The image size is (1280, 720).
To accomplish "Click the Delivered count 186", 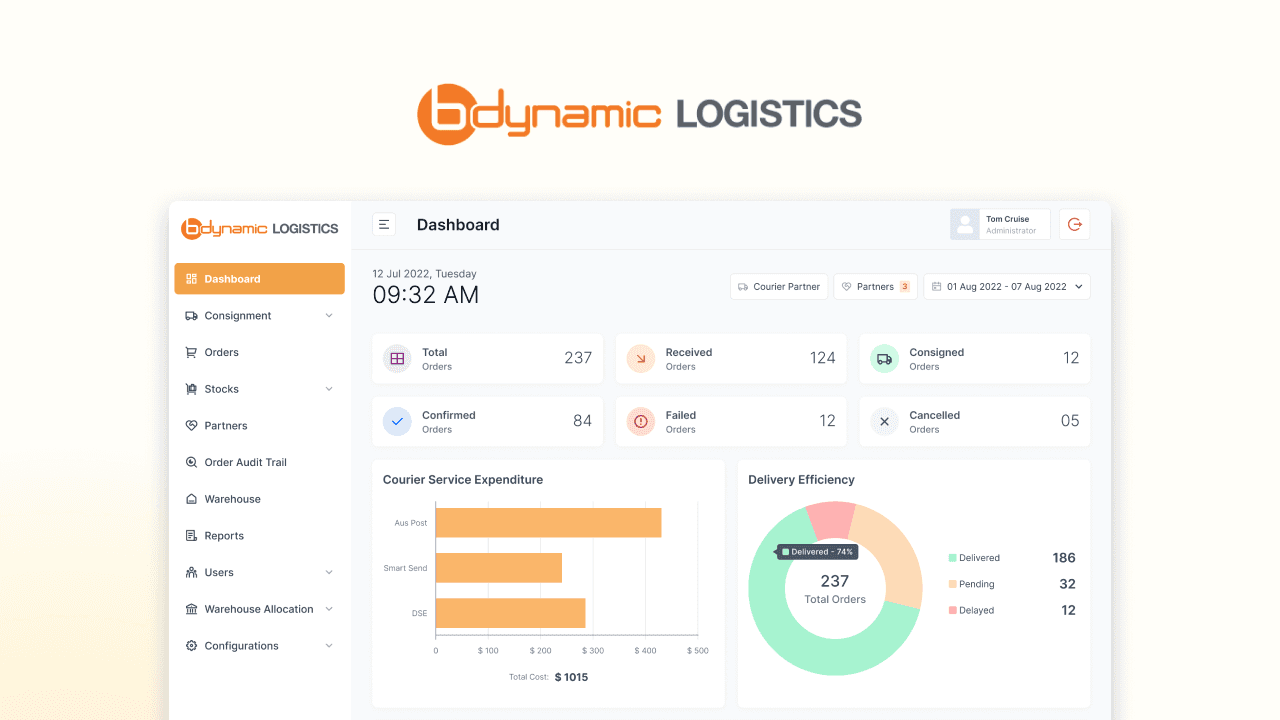I will pos(1064,558).
